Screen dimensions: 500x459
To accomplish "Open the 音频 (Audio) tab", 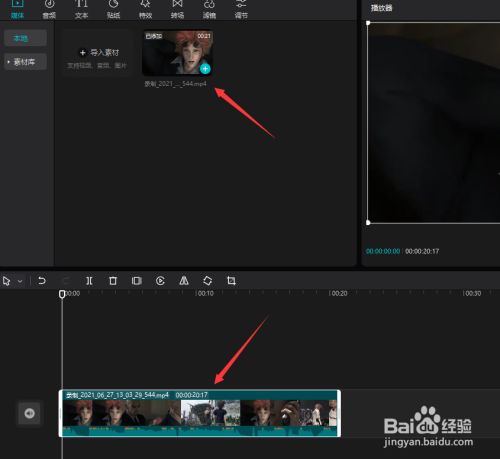I will [x=49, y=9].
